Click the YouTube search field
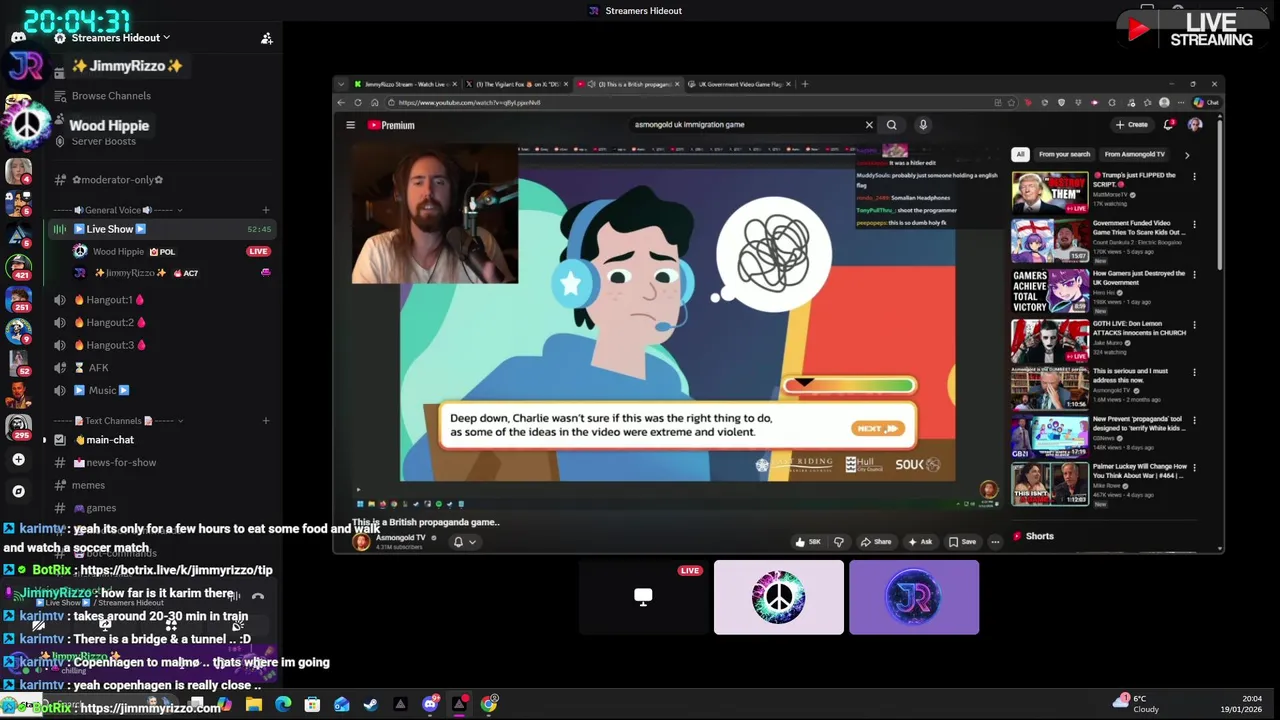Screen dimensions: 1280x720 pos(745,125)
